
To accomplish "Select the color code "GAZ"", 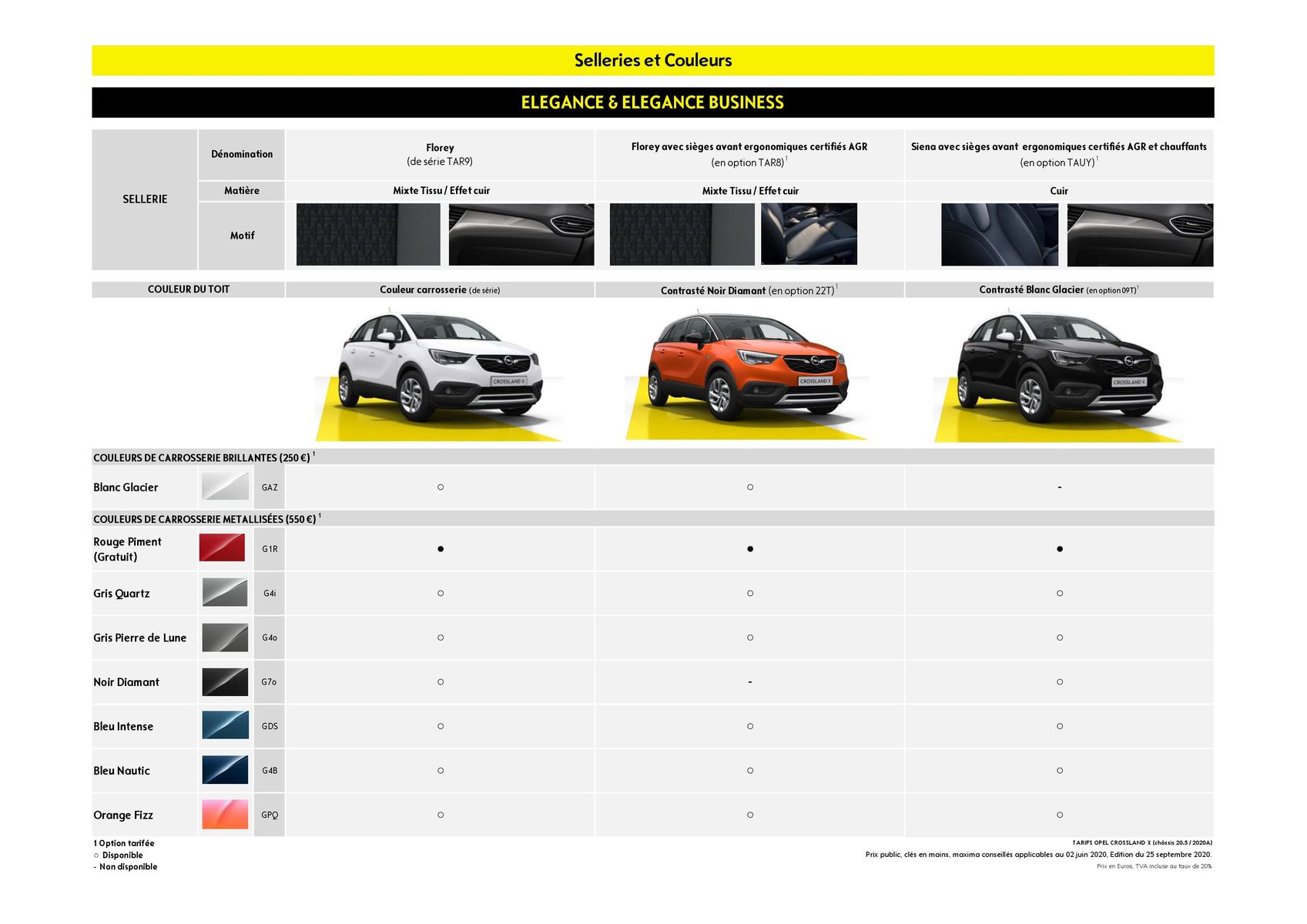I will click(270, 487).
